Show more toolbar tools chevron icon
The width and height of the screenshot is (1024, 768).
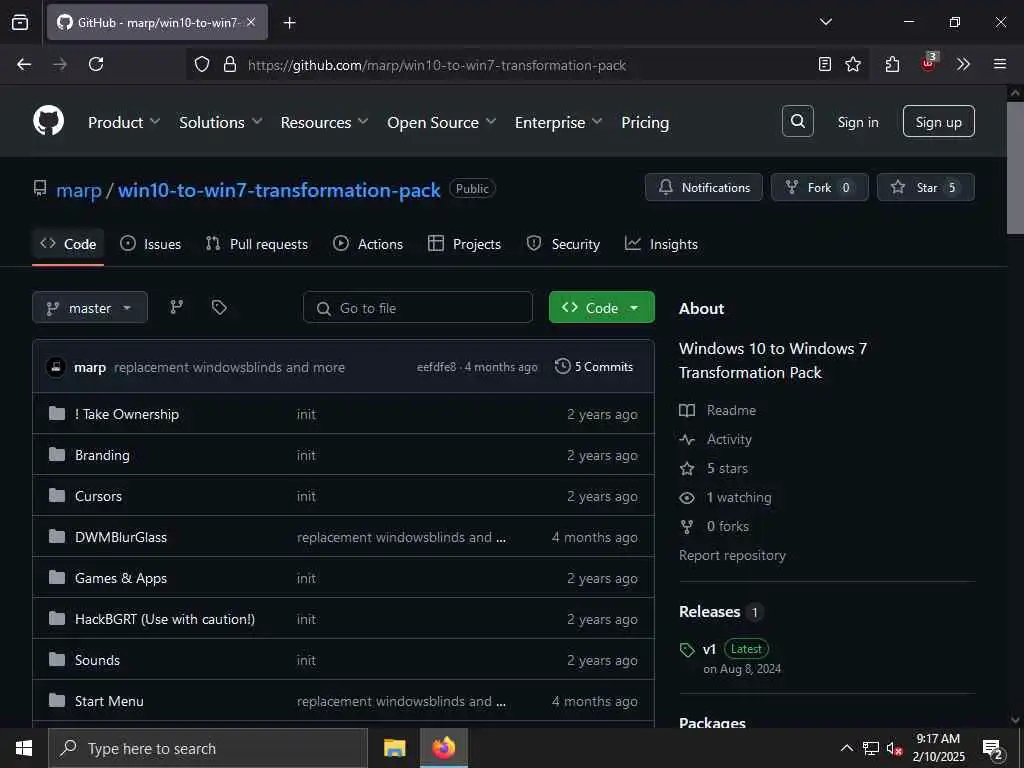[x=963, y=64]
